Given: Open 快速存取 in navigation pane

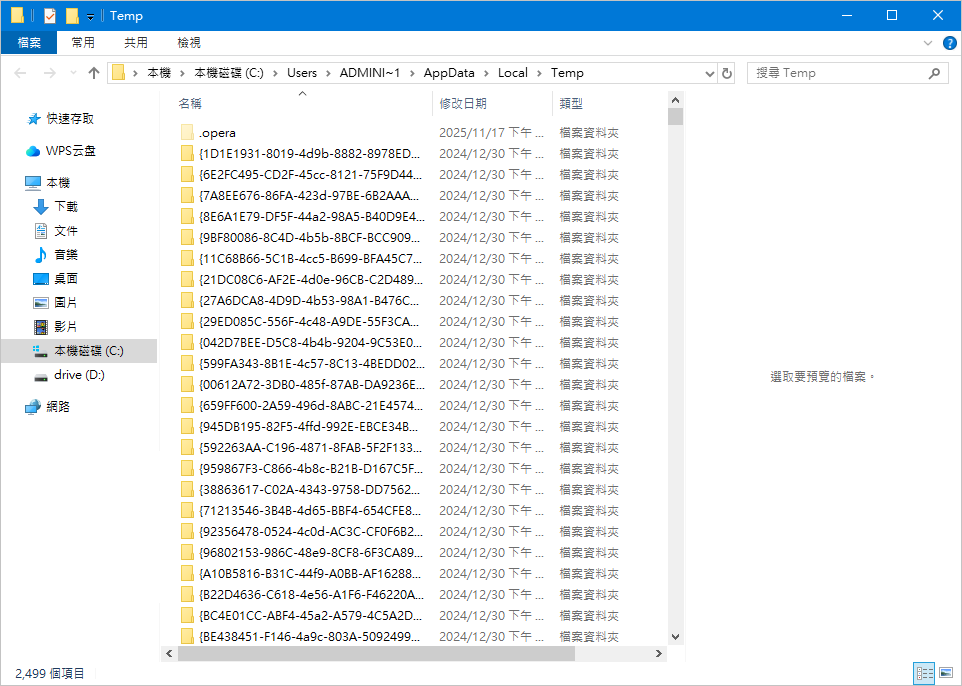Looking at the screenshot, I should click(61, 118).
